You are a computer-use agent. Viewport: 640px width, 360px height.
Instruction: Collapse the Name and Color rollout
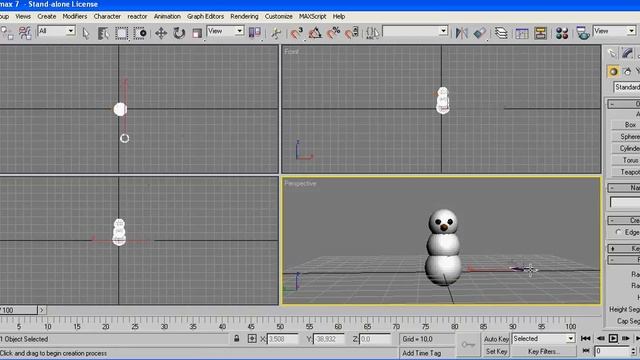coord(624,188)
